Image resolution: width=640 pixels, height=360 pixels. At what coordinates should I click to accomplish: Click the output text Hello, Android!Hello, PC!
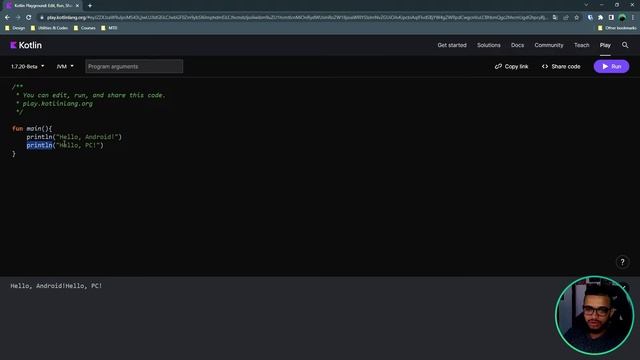click(56, 286)
